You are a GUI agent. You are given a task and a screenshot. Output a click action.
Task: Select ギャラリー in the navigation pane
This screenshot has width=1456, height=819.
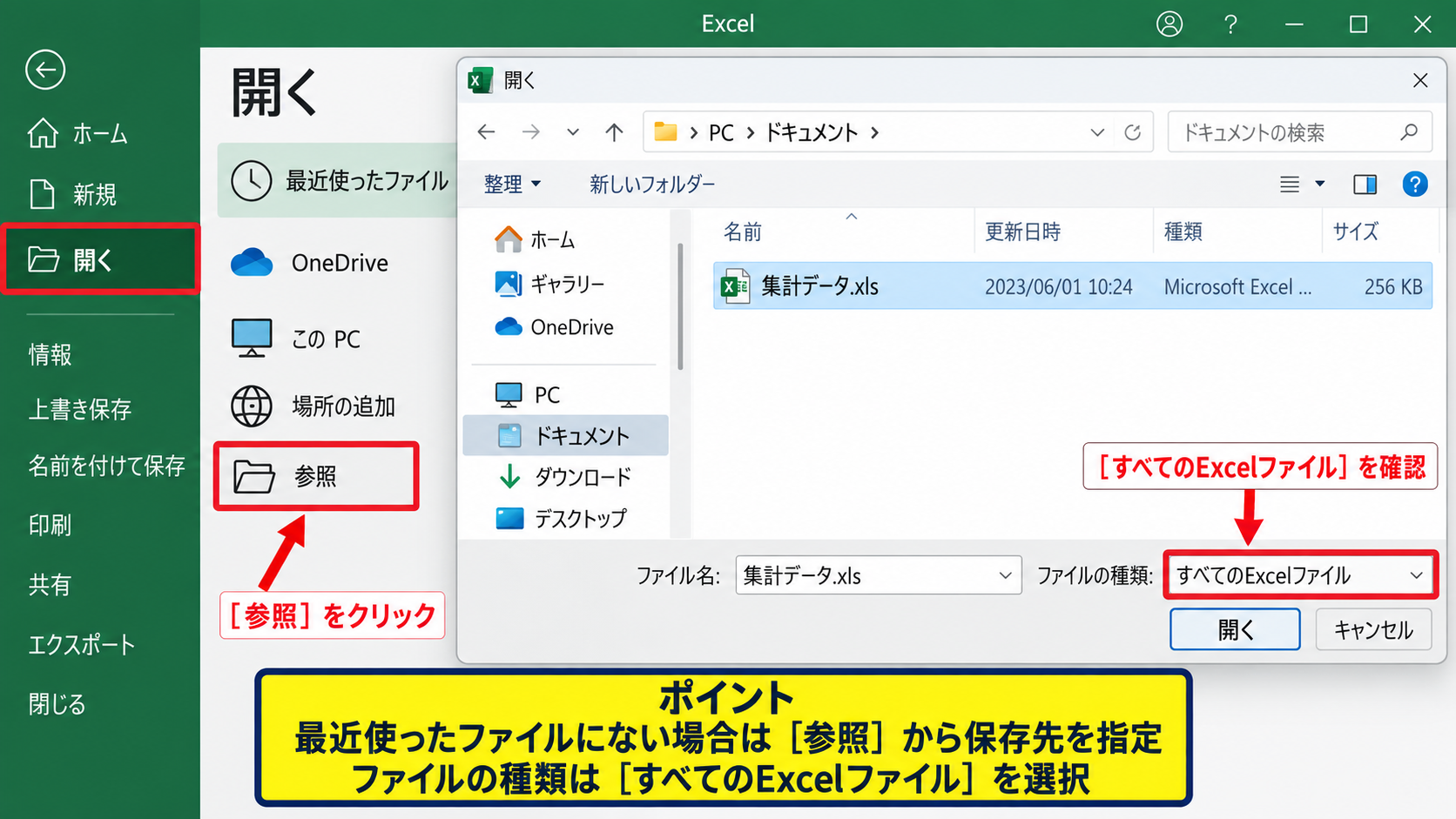coord(549,283)
